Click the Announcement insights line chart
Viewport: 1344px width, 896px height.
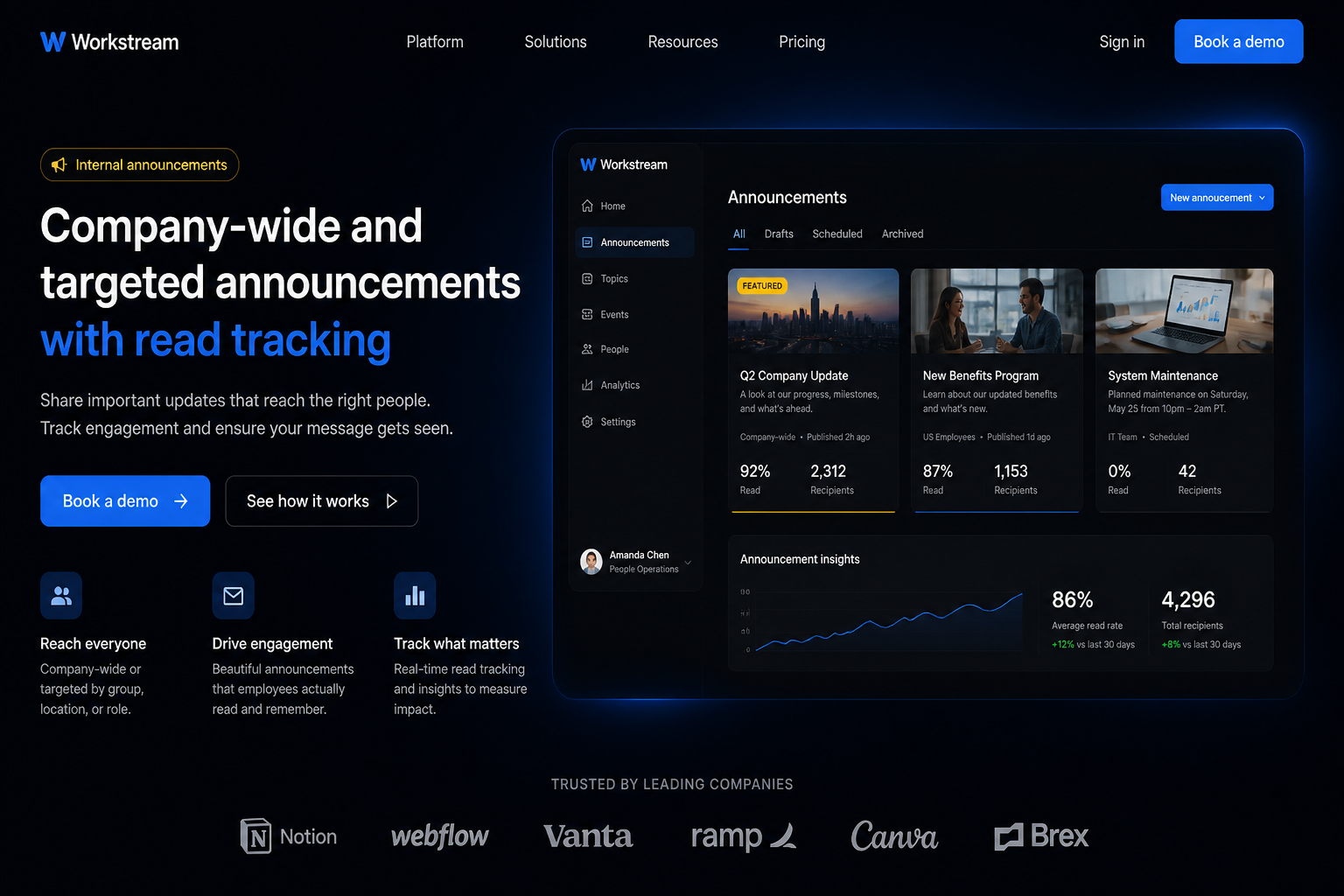point(888,622)
